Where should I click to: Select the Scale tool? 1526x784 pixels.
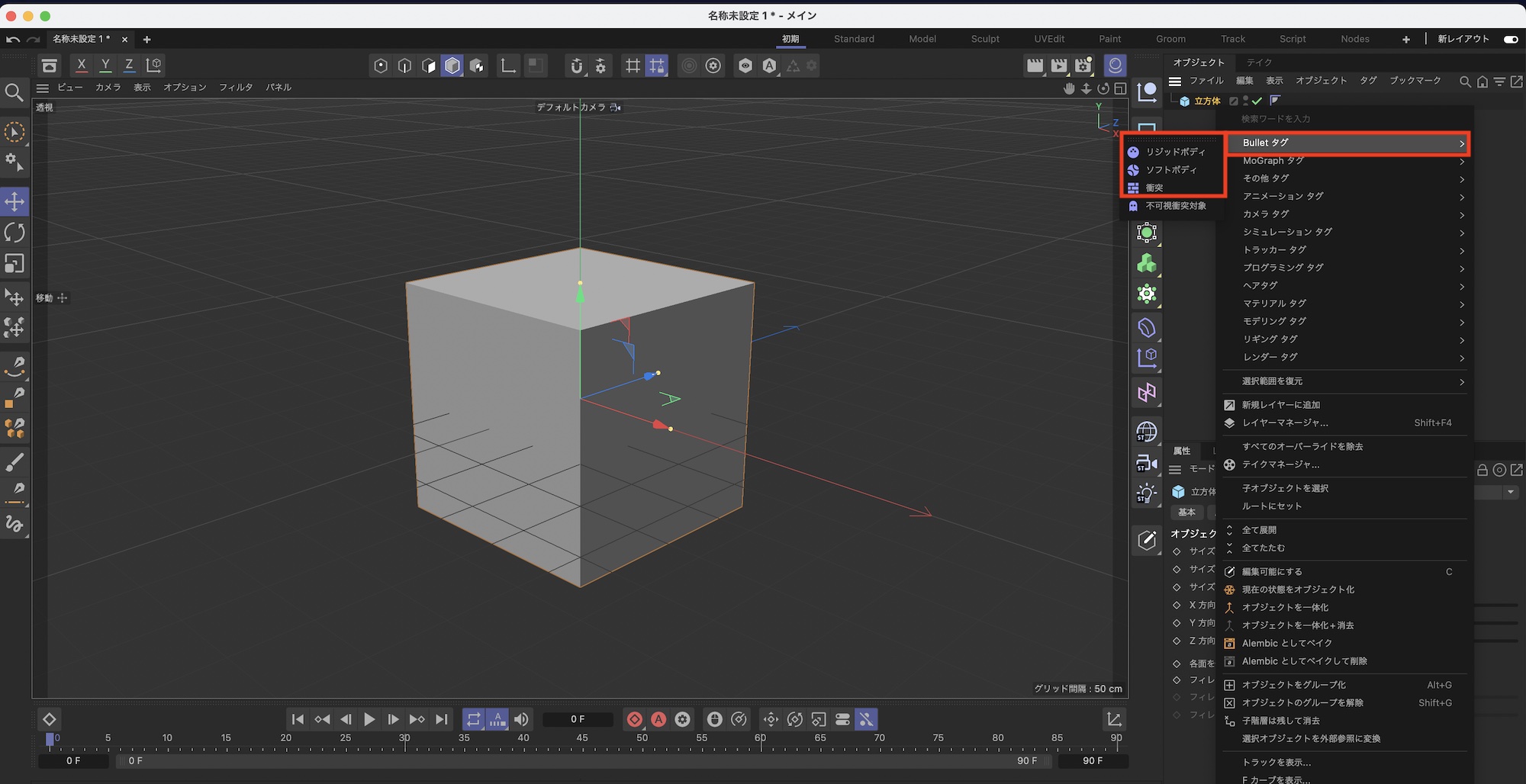tap(15, 264)
